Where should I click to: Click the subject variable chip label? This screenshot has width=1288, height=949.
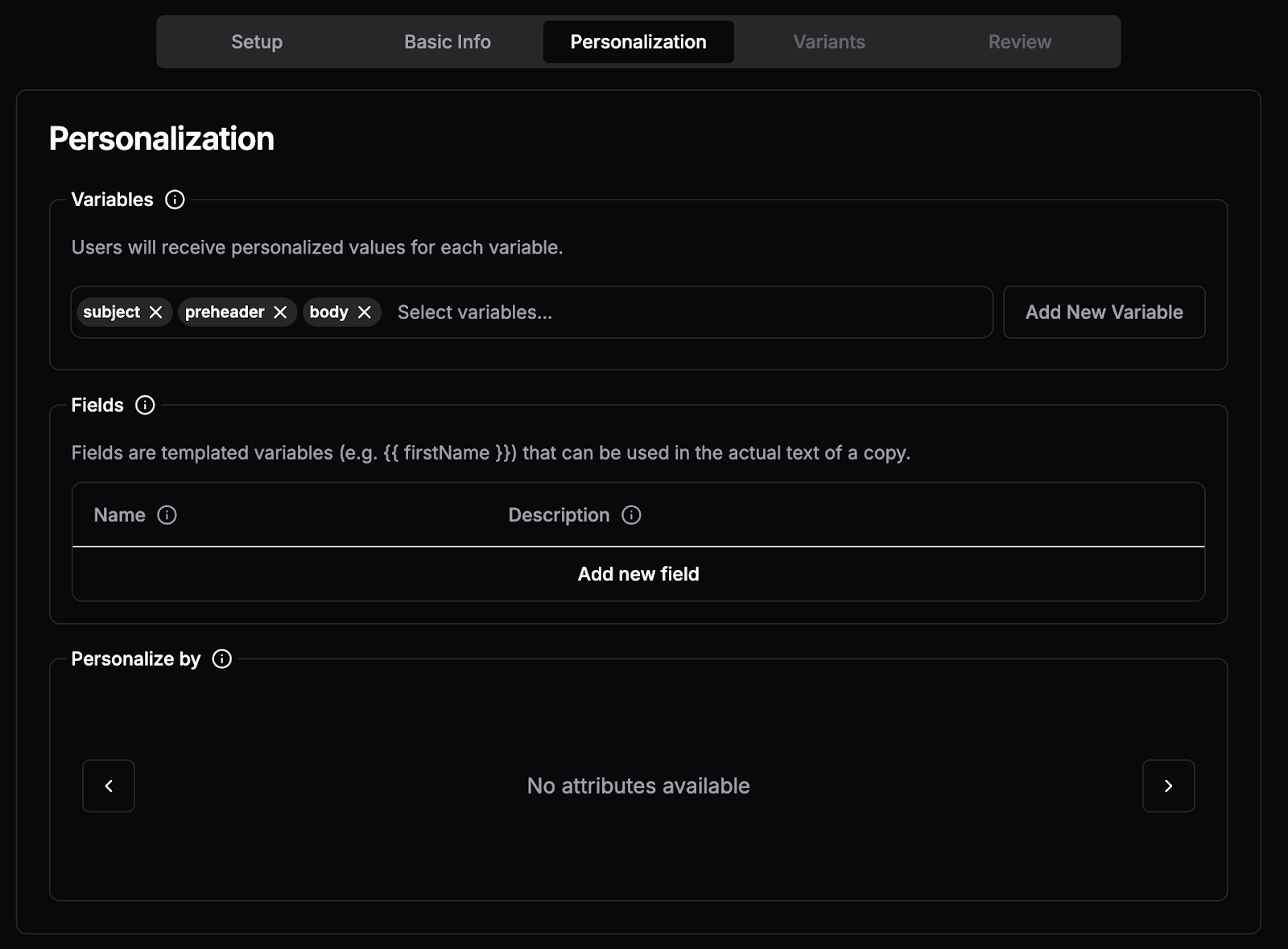111,312
